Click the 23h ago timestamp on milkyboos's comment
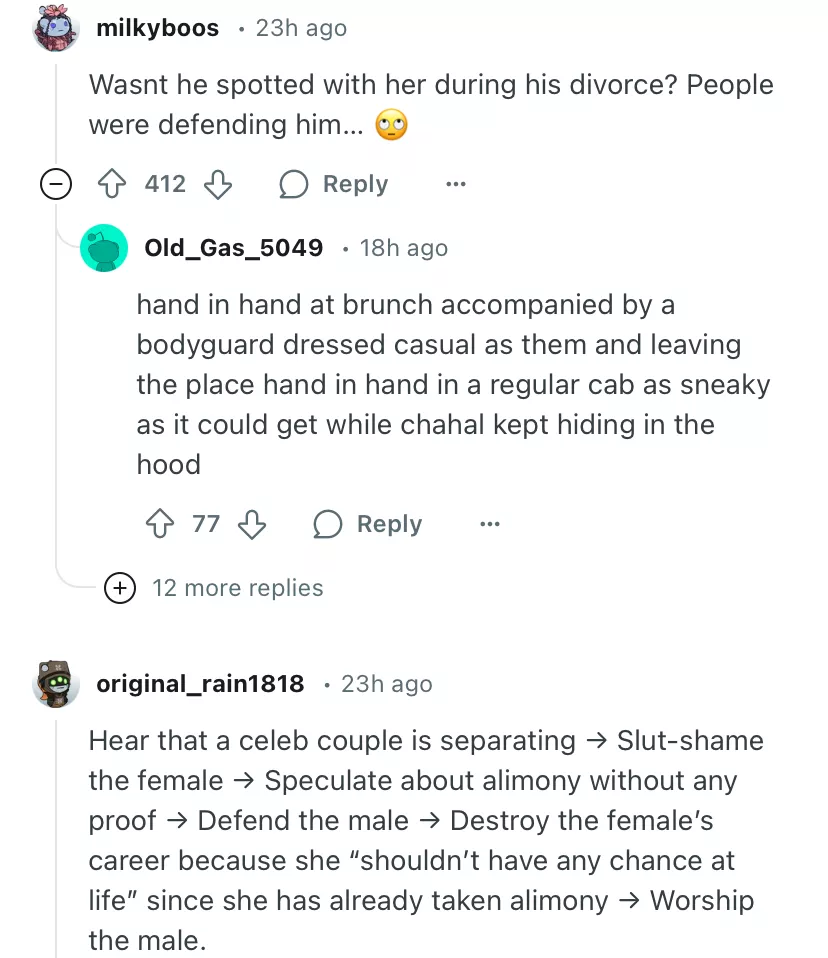Screen dimensions: 828x958 [x=301, y=28]
